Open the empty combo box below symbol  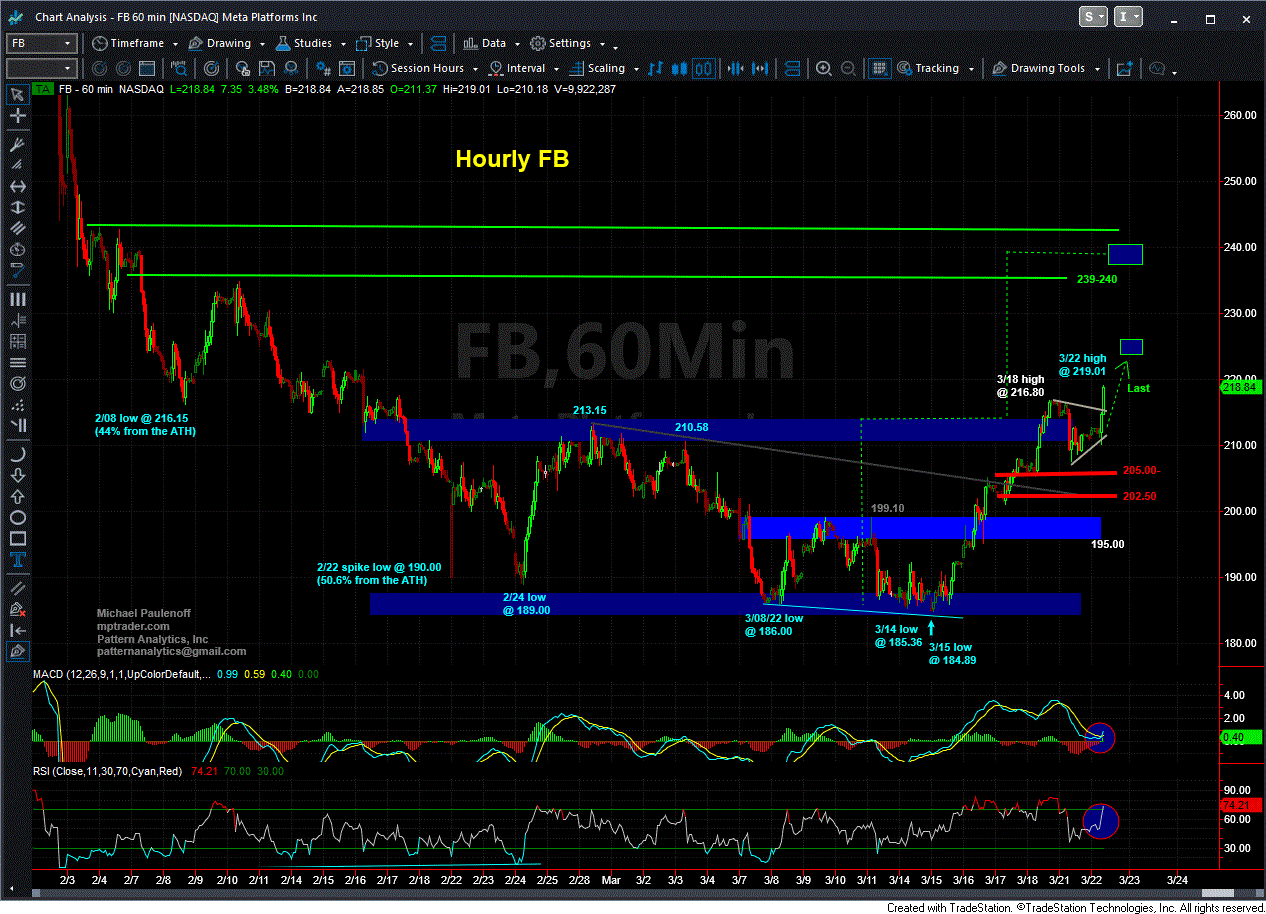[41, 68]
